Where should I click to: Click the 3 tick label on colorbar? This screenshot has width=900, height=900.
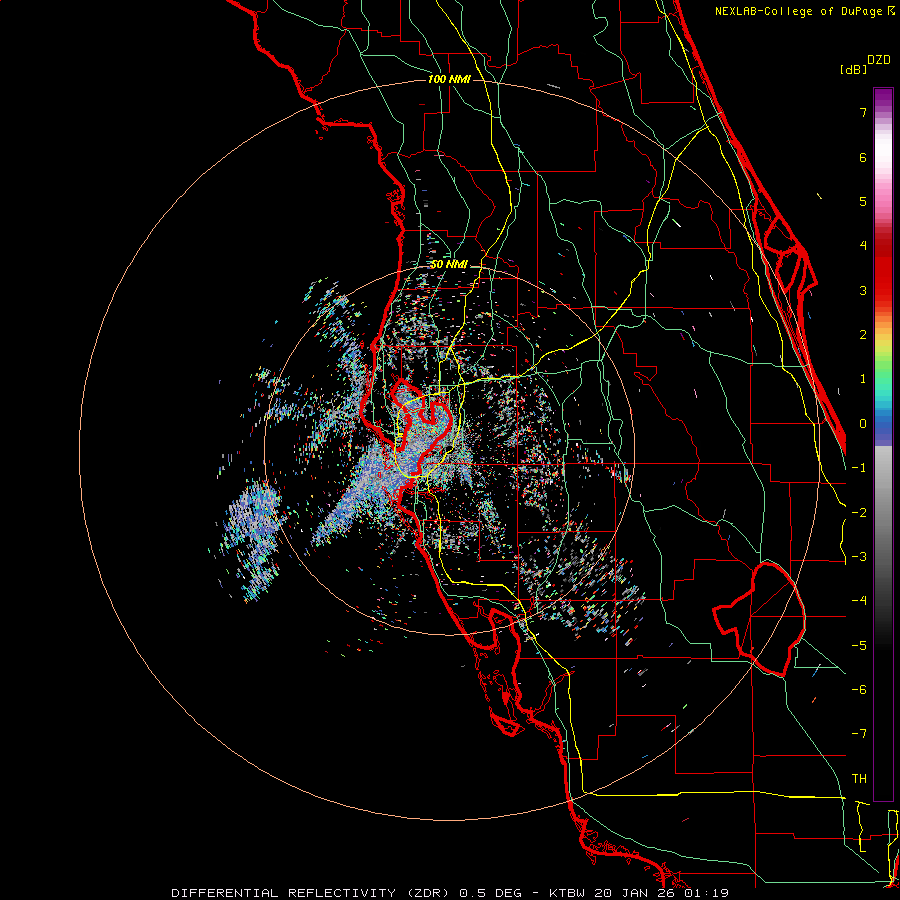pyautogui.click(x=863, y=290)
